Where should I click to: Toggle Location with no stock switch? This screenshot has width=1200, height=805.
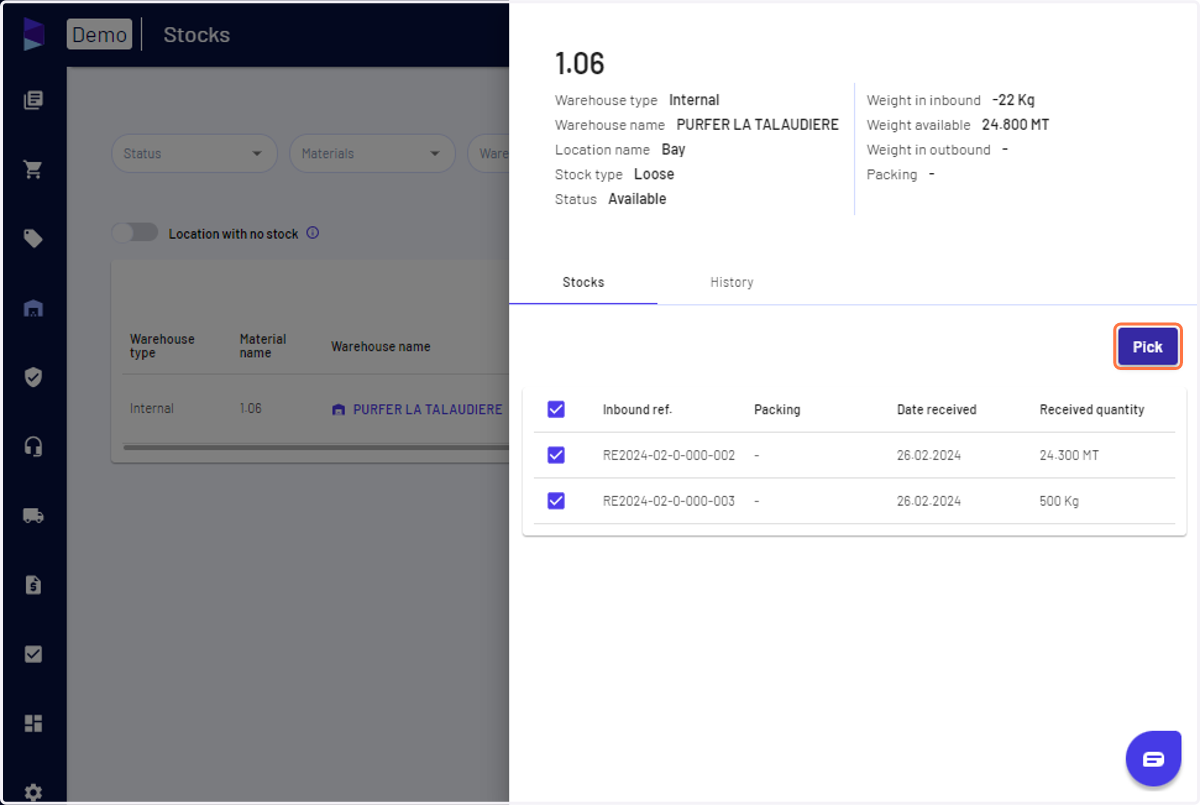[x=135, y=233]
